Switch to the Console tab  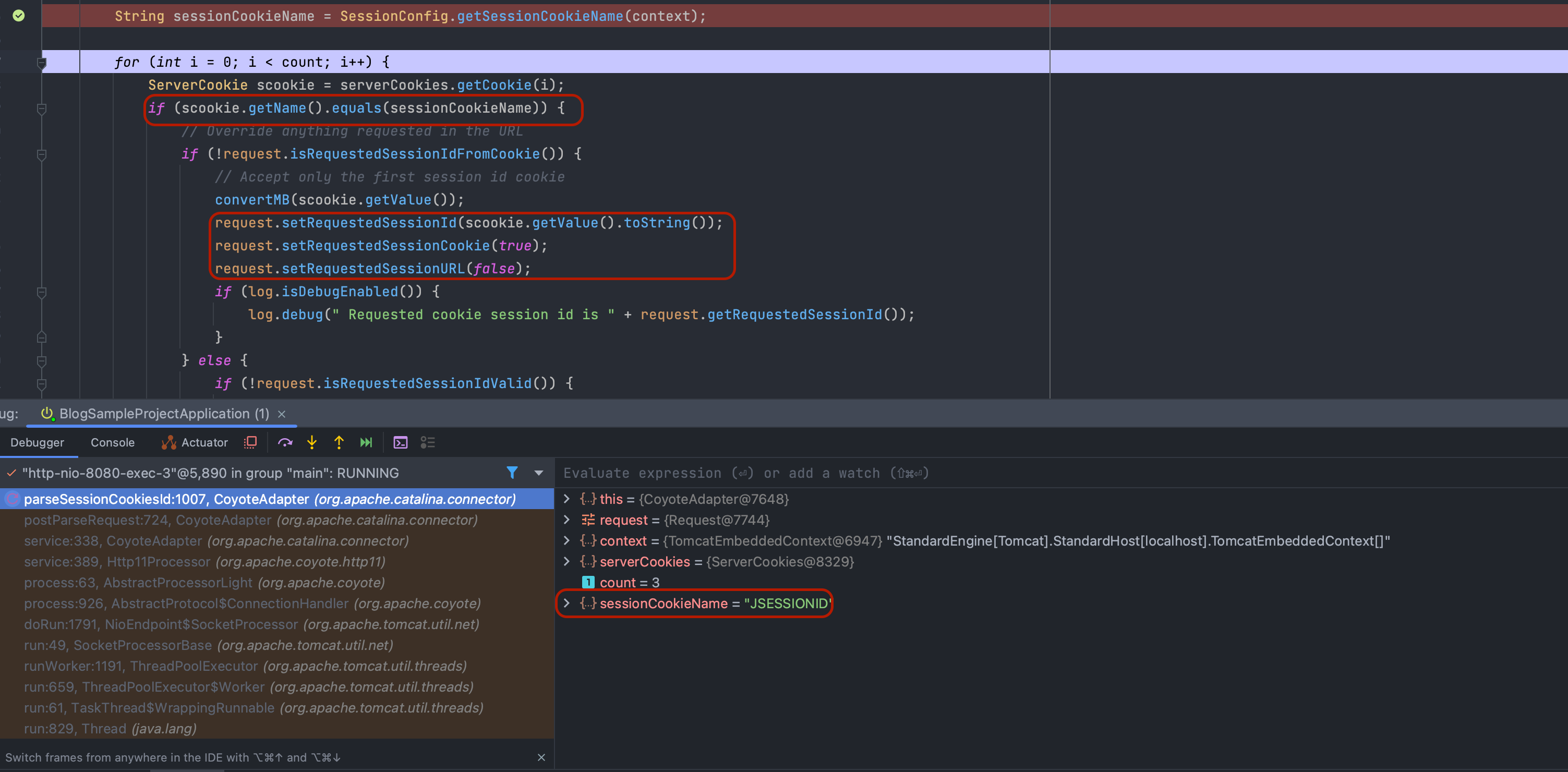click(113, 443)
